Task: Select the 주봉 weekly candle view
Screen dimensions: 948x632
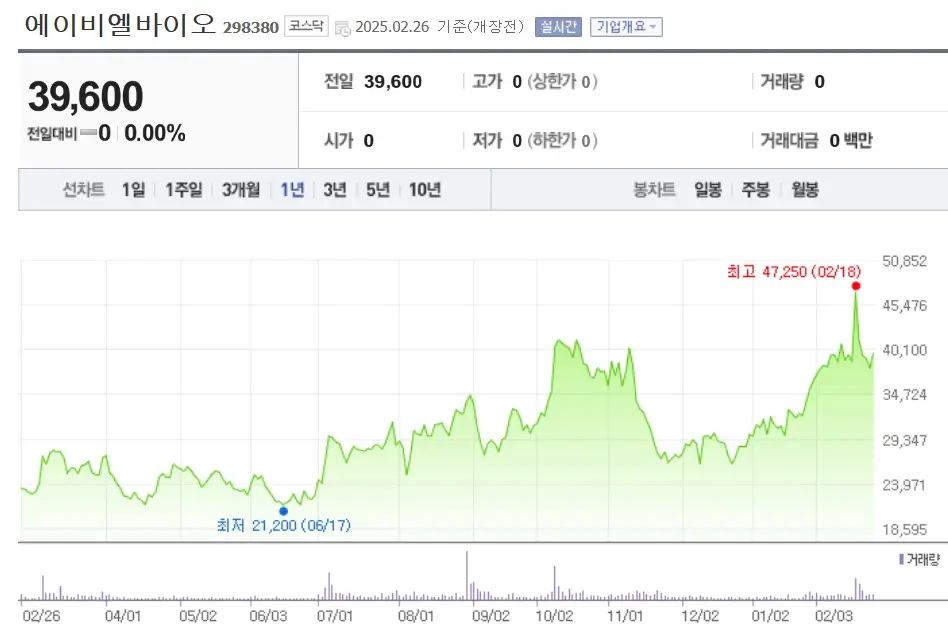Action: point(755,188)
